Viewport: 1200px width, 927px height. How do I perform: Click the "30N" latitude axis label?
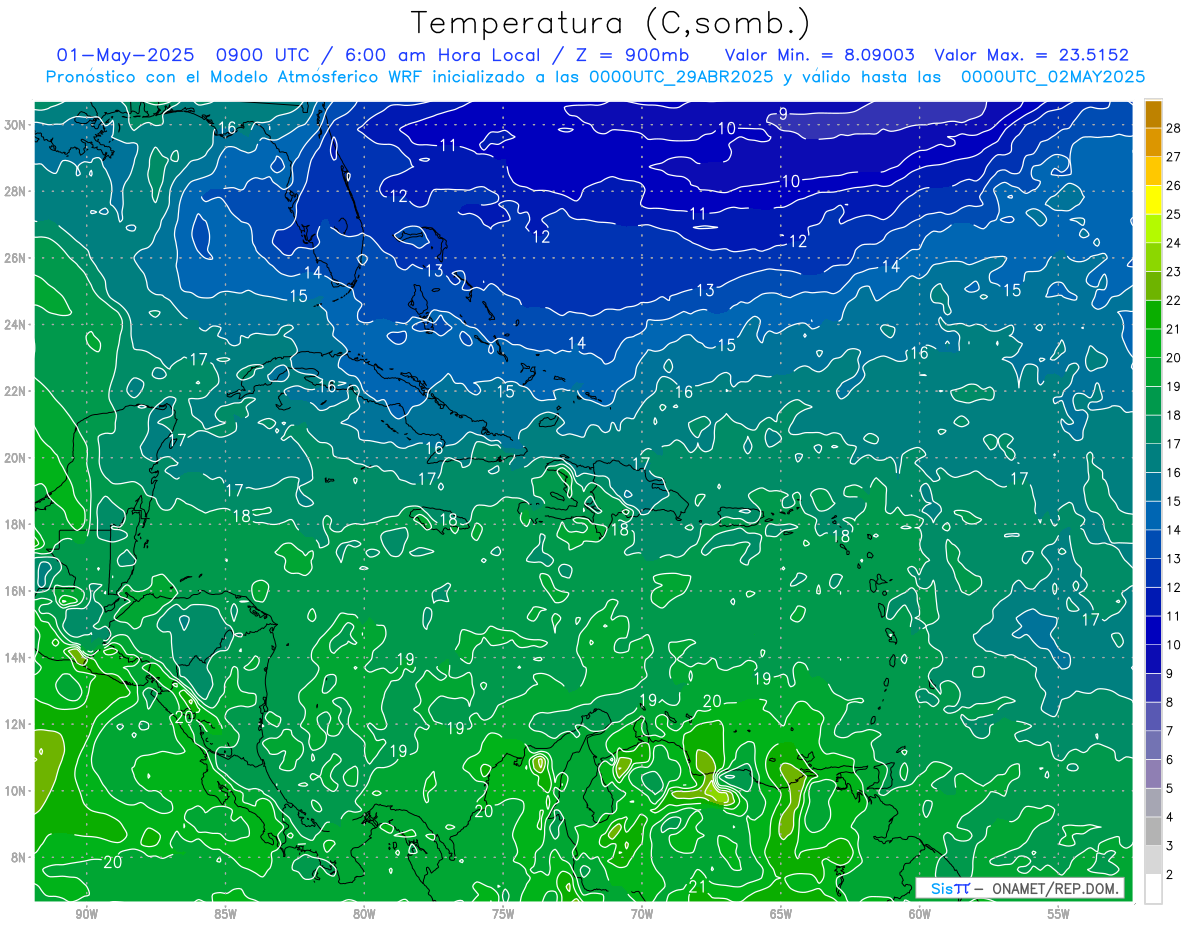tap(17, 125)
